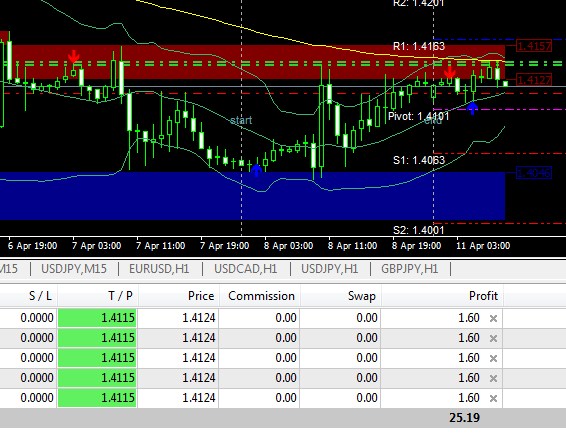This screenshot has width=566, height=443.
Task: Close the fifth order row x icon
Action: [x=493, y=398]
